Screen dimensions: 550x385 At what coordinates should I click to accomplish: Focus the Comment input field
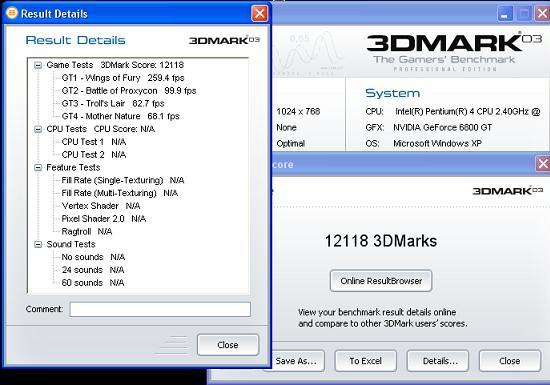160,309
